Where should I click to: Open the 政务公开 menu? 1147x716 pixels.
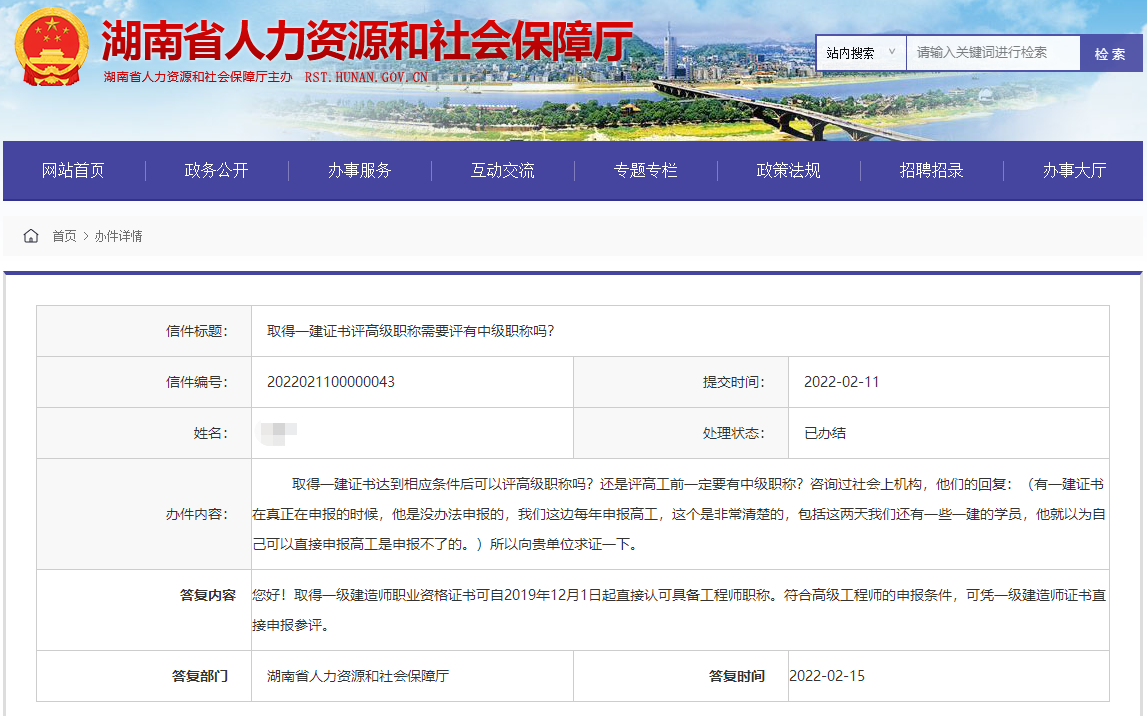(x=215, y=170)
